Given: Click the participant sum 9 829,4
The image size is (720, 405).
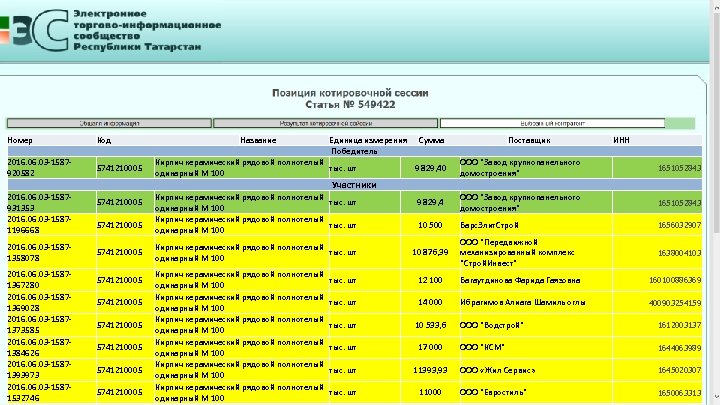Looking at the screenshot, I should point(430,202).
